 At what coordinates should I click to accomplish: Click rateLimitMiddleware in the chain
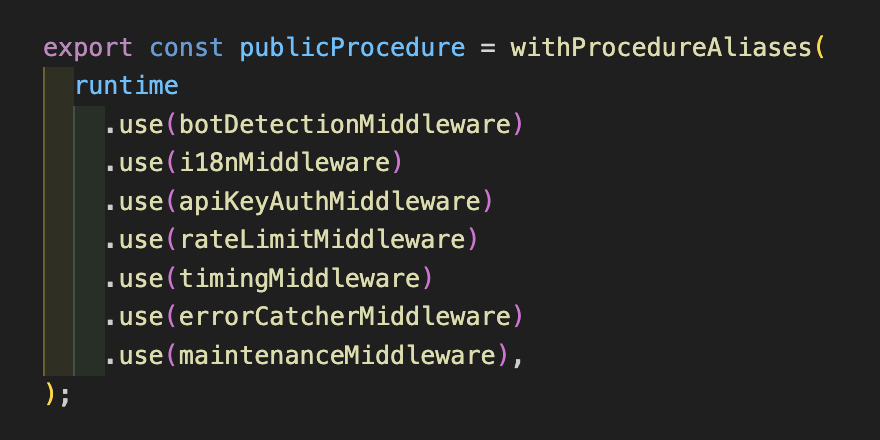tap(322, 240)
